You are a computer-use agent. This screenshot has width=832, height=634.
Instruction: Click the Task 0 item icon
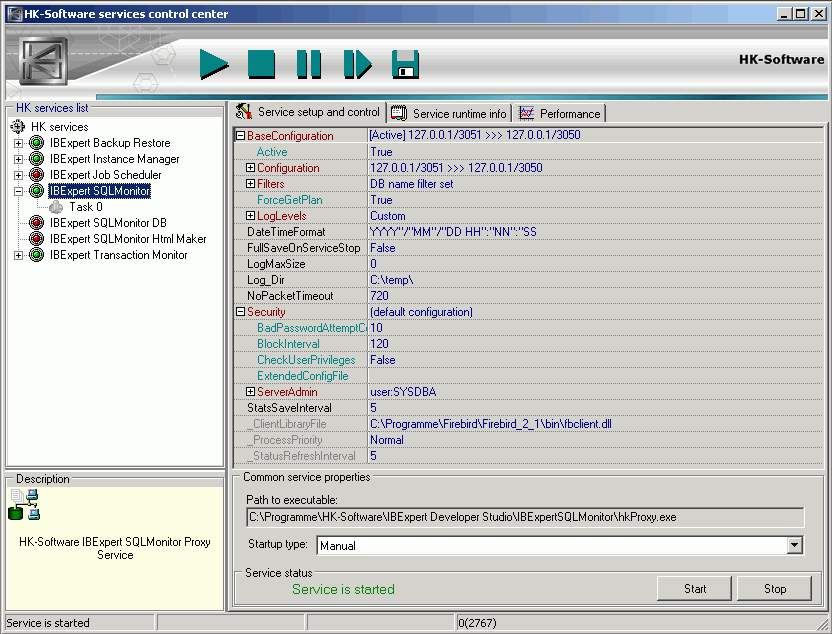(56, 207)
